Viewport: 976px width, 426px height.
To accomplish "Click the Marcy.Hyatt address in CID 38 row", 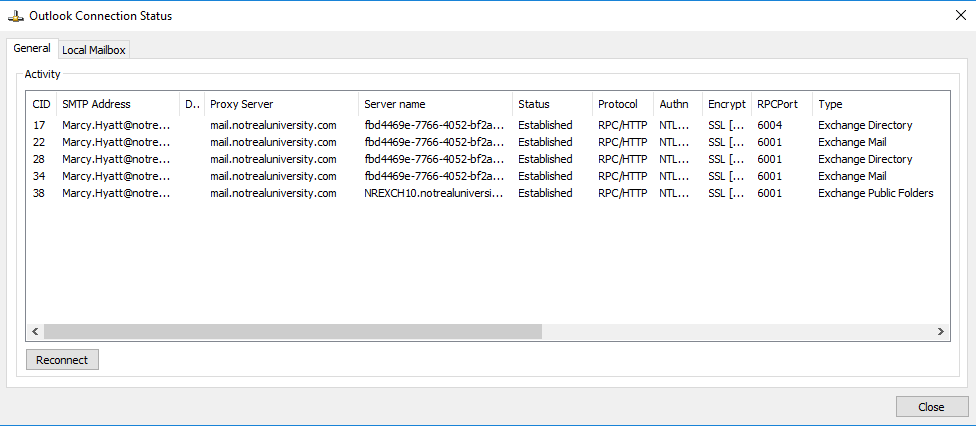I will 116,193.
